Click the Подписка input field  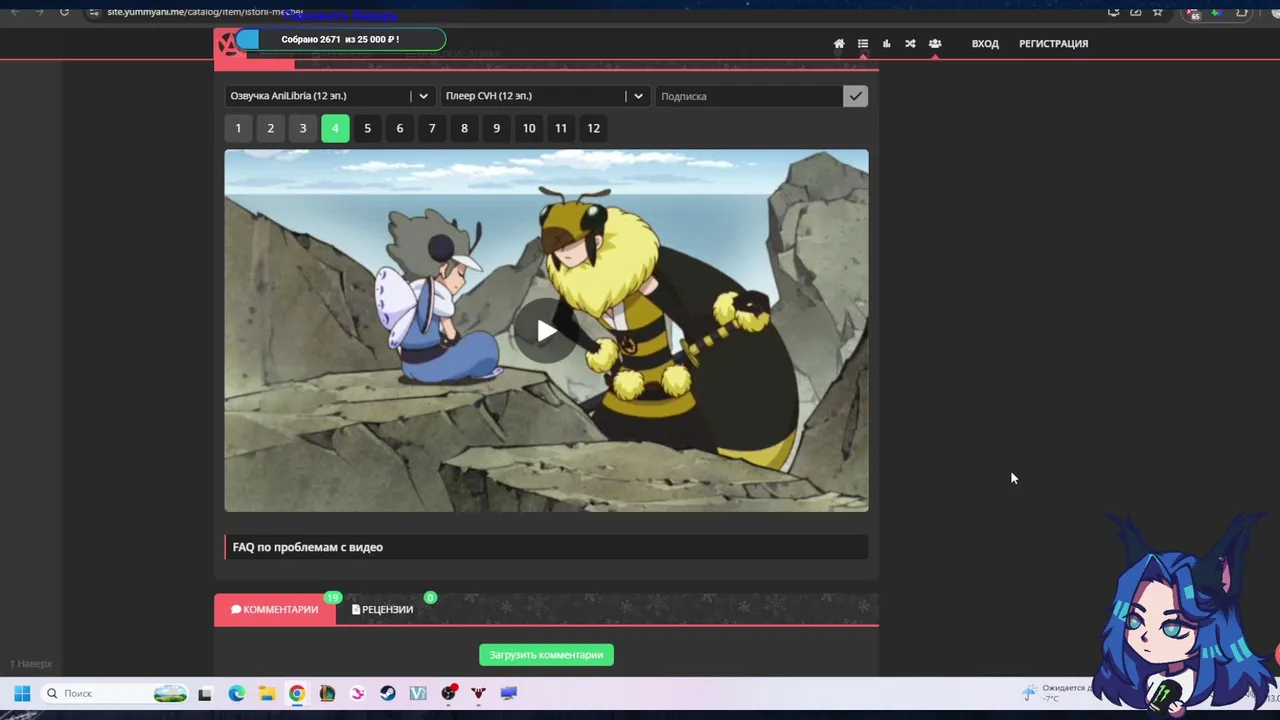749,96
